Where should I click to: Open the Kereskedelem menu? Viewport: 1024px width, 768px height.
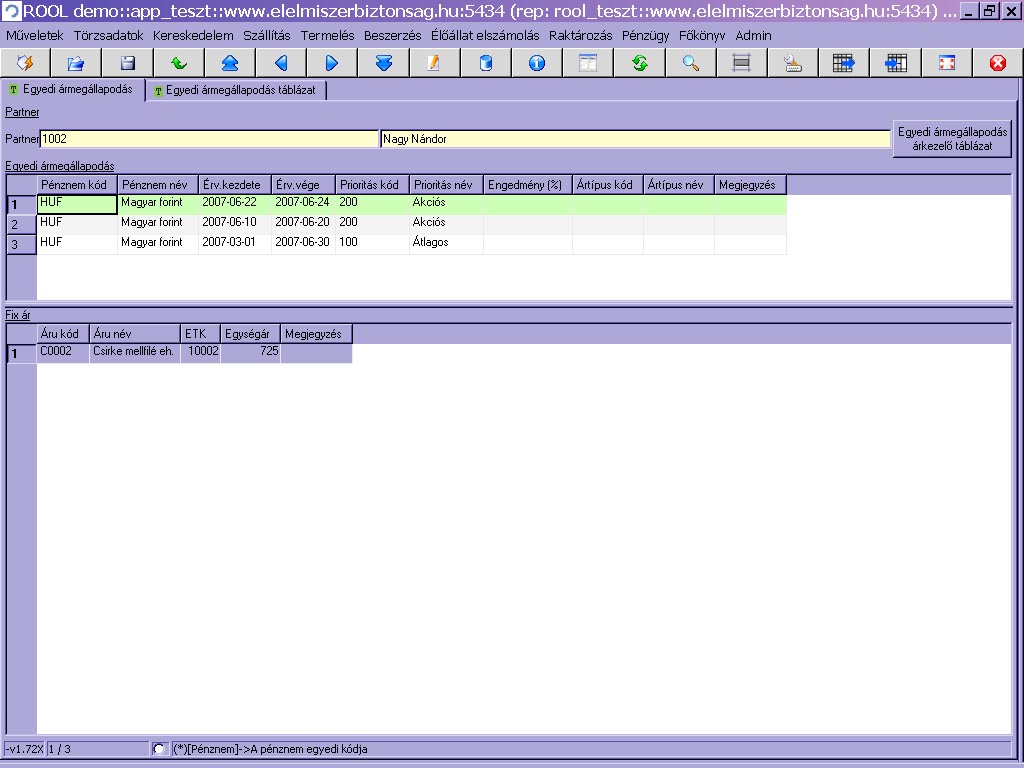click(x=193, y=35)
